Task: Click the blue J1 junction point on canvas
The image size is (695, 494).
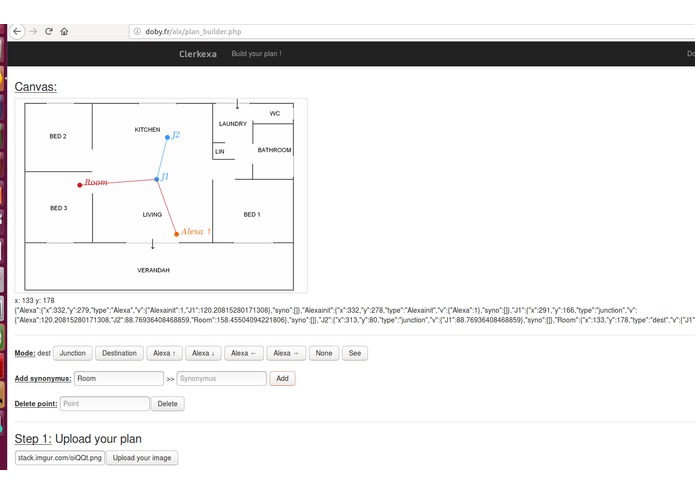Action: point(156,179)
